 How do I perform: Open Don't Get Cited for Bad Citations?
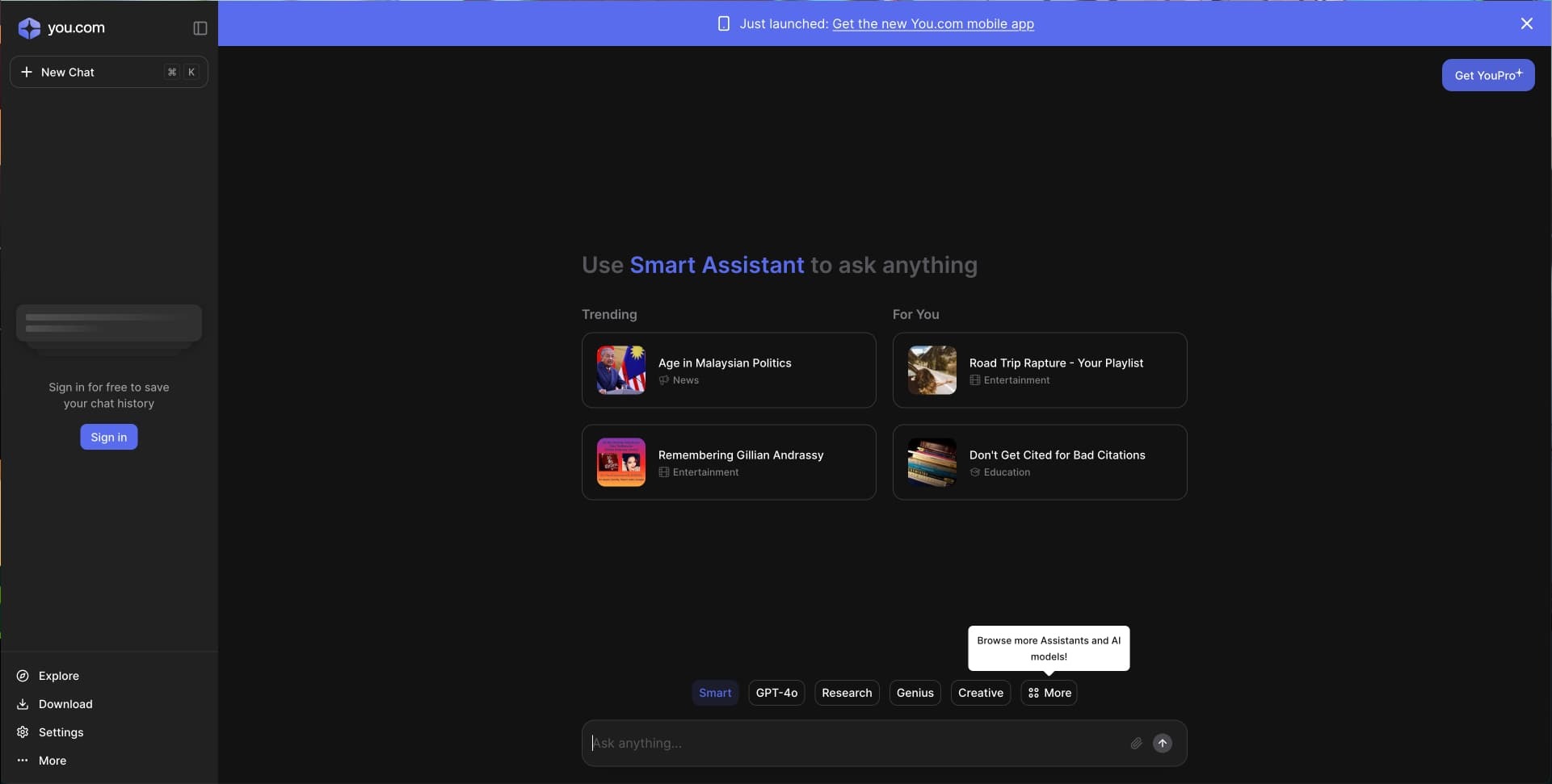1040,462
